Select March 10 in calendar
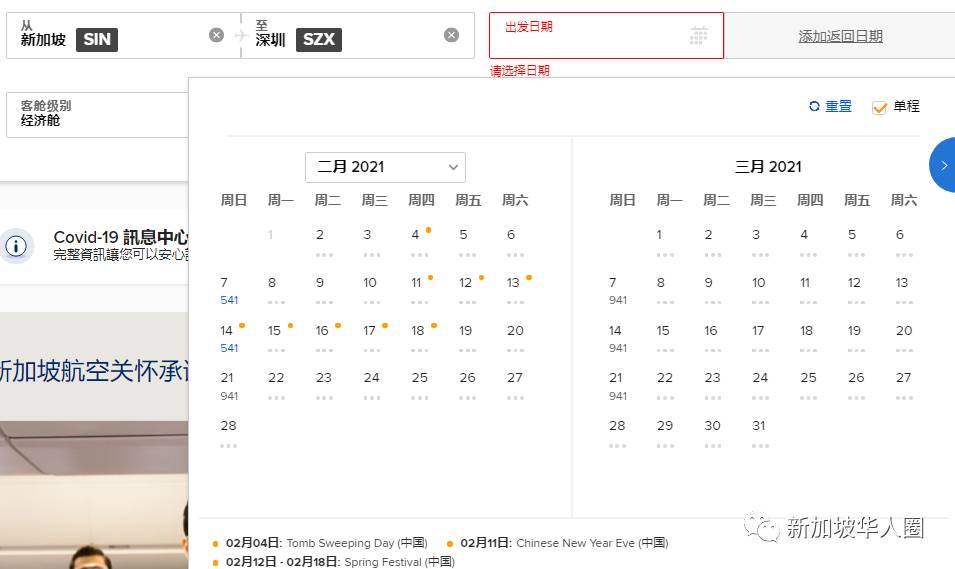 point(760,291)
